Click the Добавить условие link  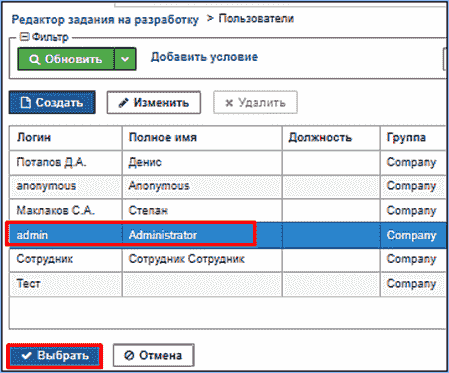[204, 57]
